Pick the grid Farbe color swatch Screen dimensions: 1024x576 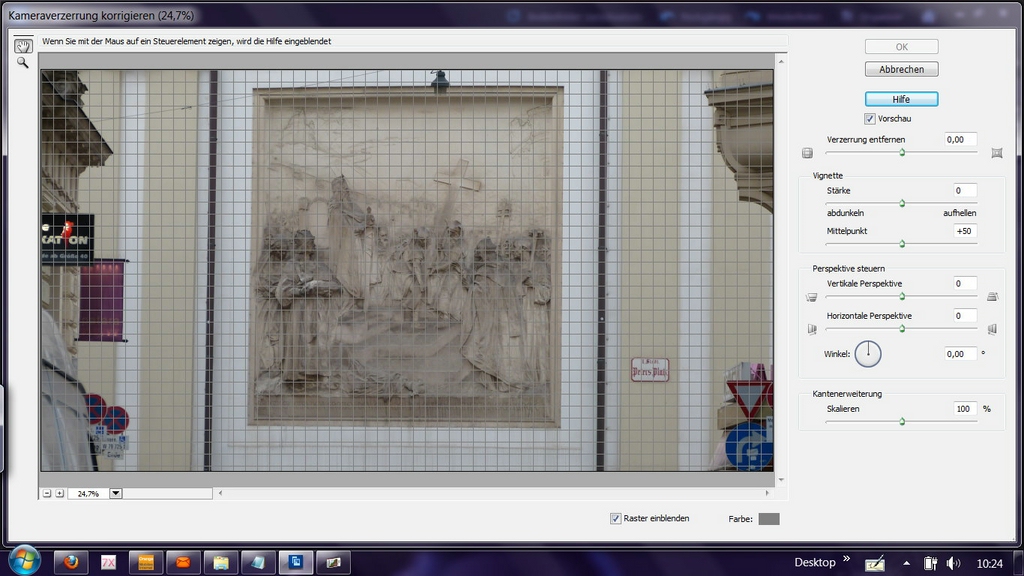coord(768,519)
